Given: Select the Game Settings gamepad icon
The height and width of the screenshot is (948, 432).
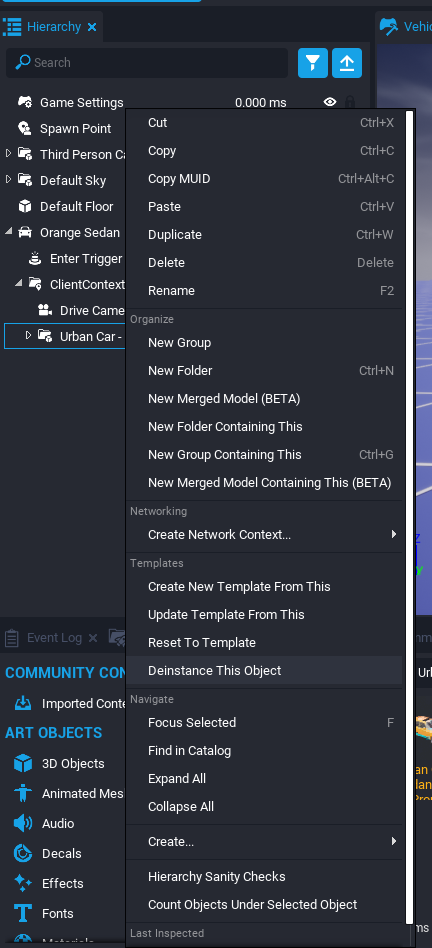Looking at the screenshot, I should (x=25, y=102).
